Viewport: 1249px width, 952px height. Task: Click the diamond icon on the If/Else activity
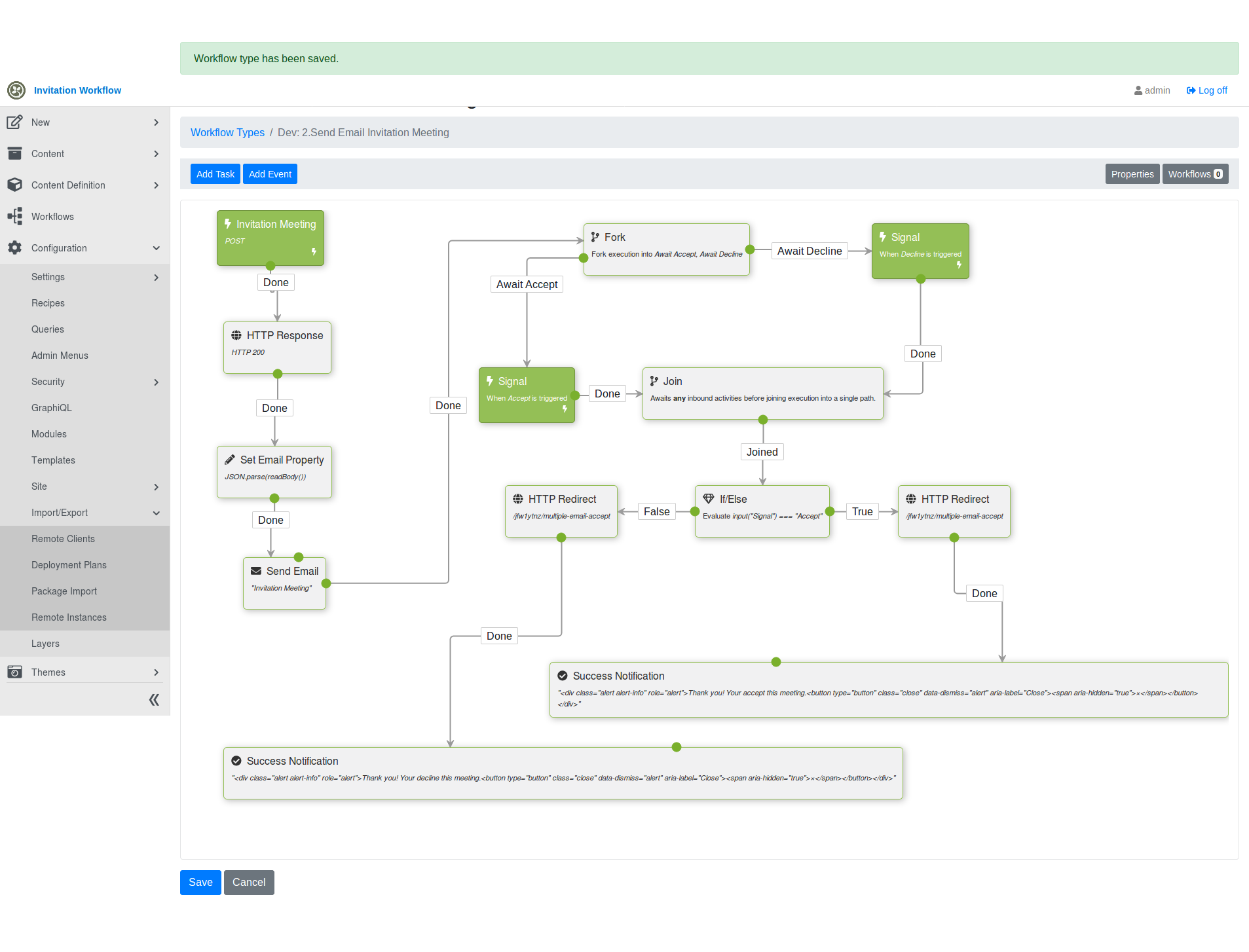709,498
